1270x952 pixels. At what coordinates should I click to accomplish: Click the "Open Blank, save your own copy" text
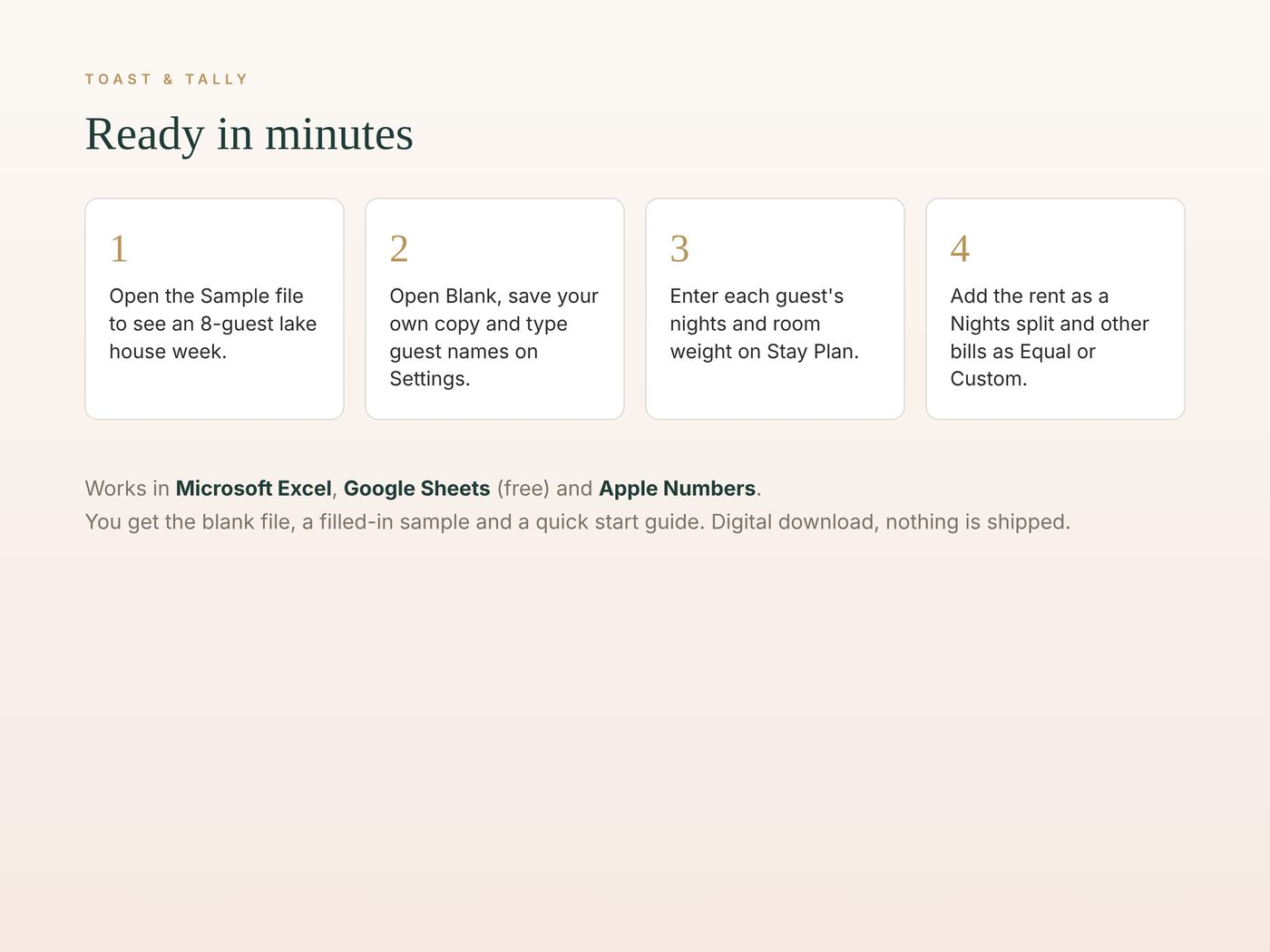(494, 337)
